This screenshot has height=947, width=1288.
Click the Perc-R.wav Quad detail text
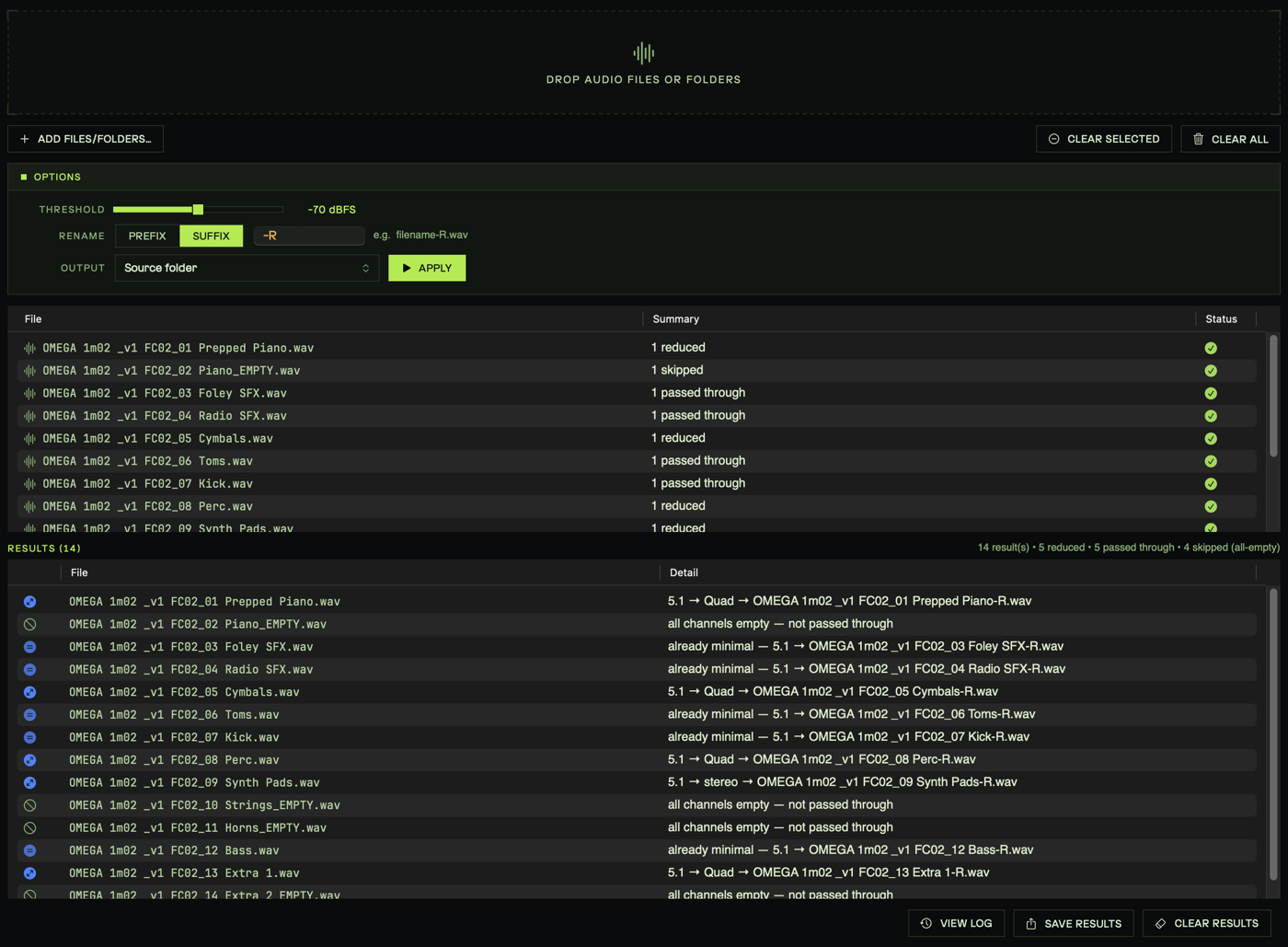822,759
